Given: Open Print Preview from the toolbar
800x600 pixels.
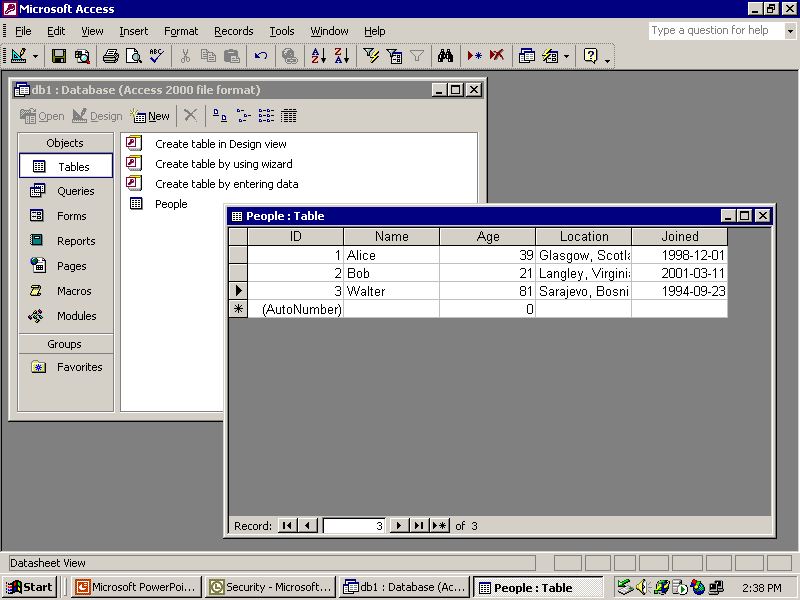Looking at the screenshot, I should [134, 56].
